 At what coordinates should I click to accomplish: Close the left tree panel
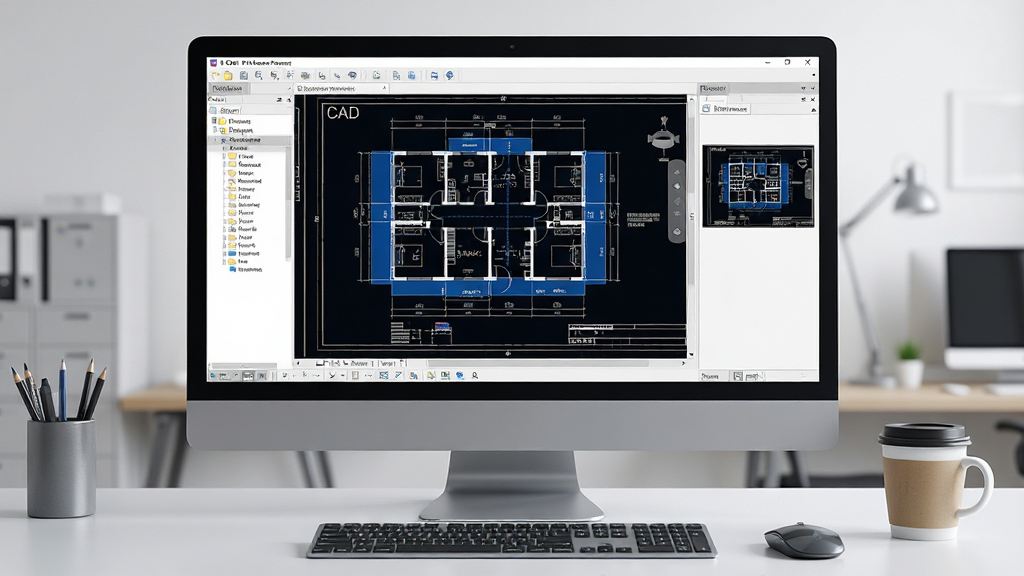[x=289, y=100]
